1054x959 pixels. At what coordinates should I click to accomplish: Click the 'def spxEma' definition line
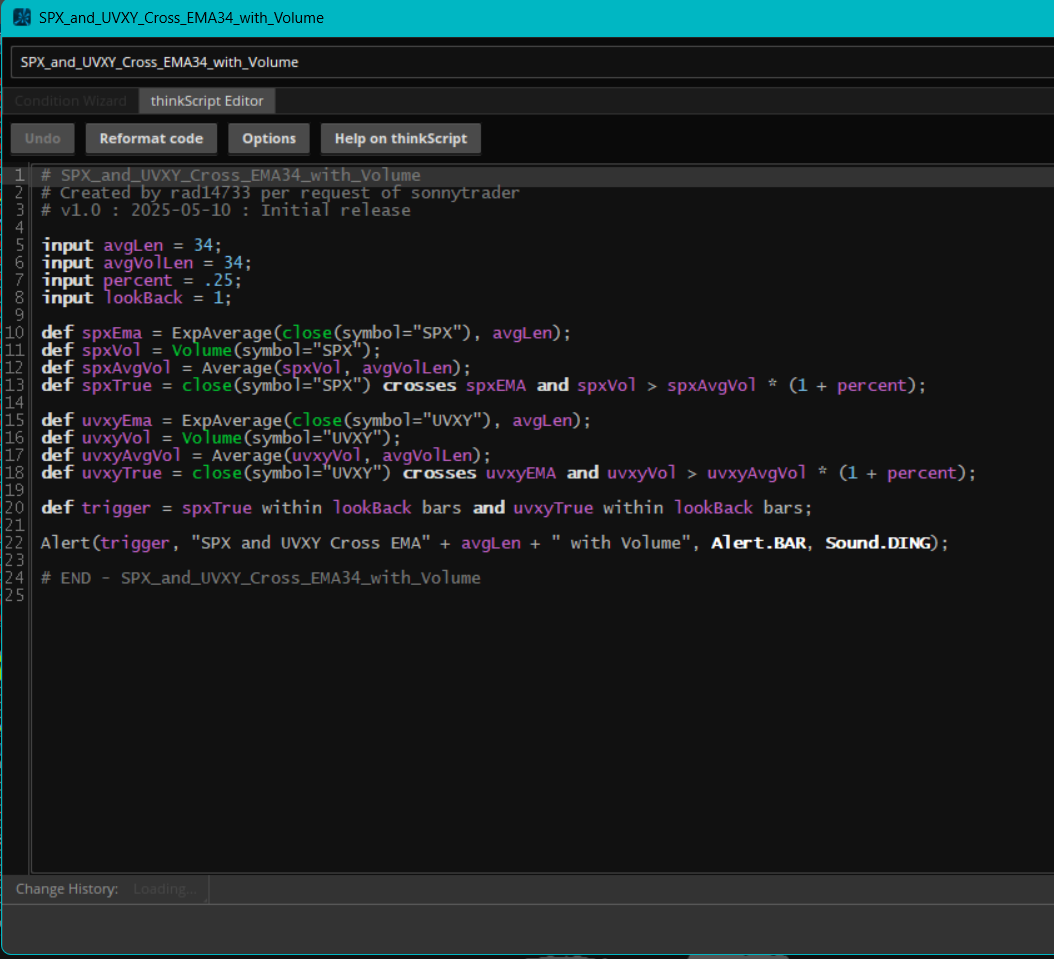[x=306, y=333]
